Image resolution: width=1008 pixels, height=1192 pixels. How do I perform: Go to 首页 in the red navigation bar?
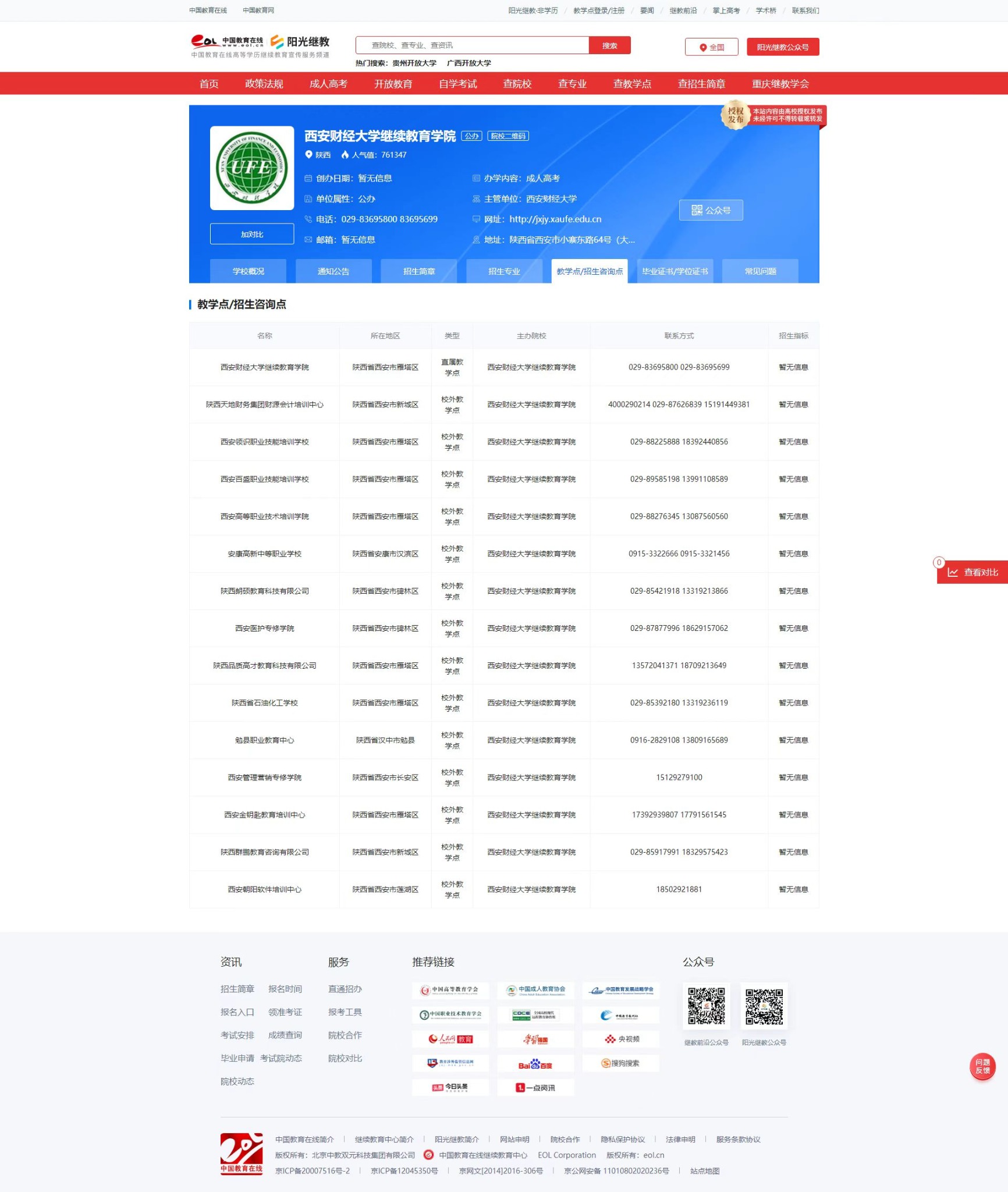[x=209, y=84]
